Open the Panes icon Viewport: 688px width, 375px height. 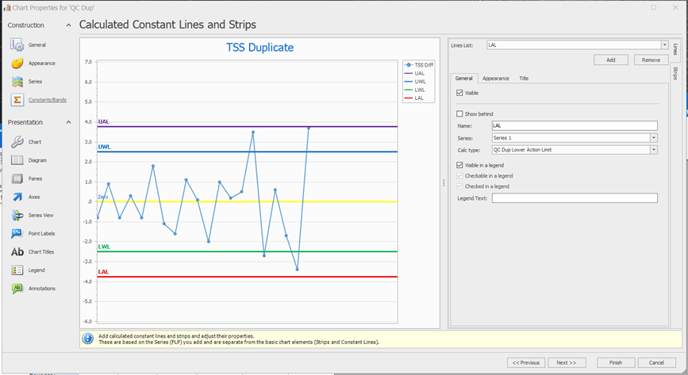coord(17,179)
